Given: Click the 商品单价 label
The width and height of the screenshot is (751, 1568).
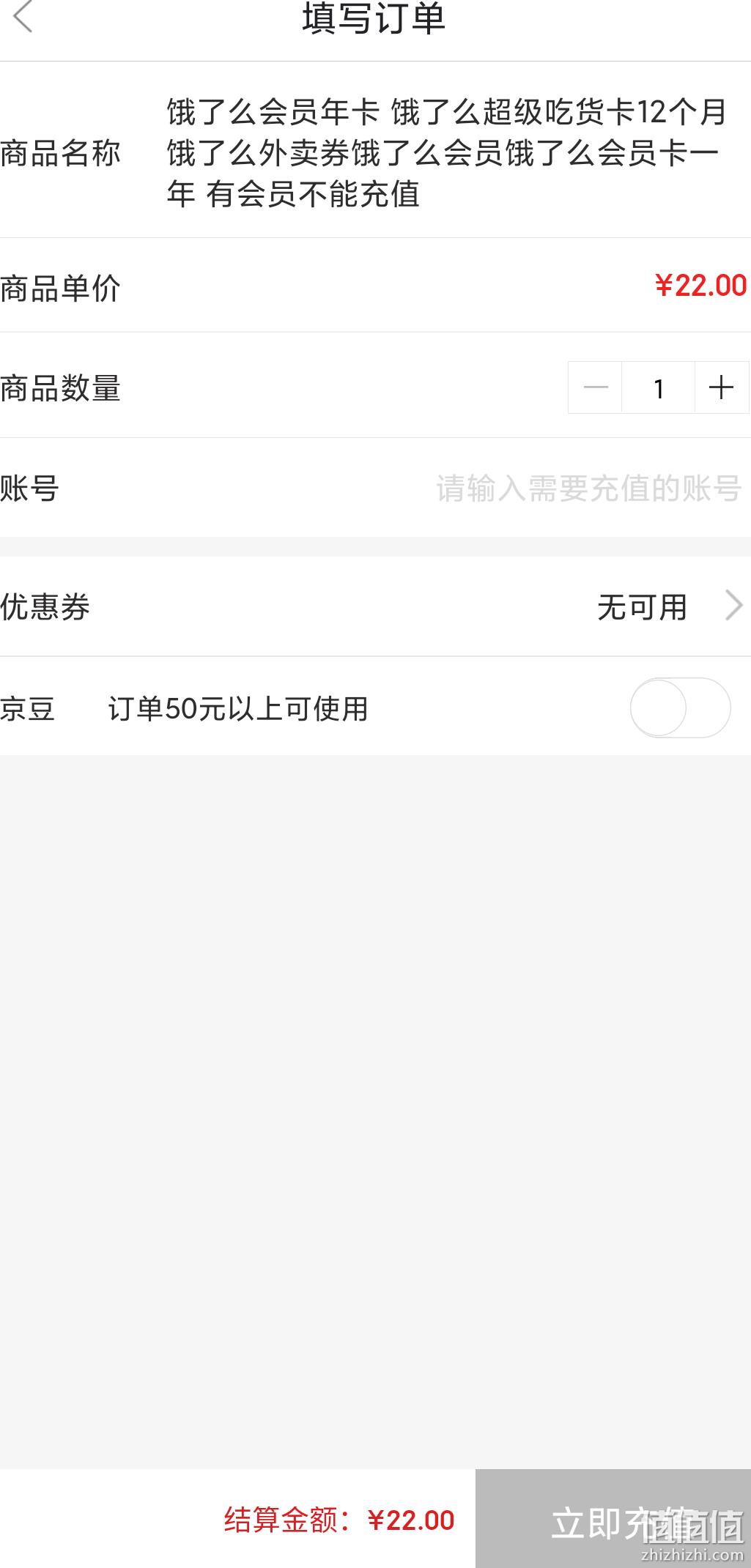Looking at the screenshot, I should pos(60,288).
